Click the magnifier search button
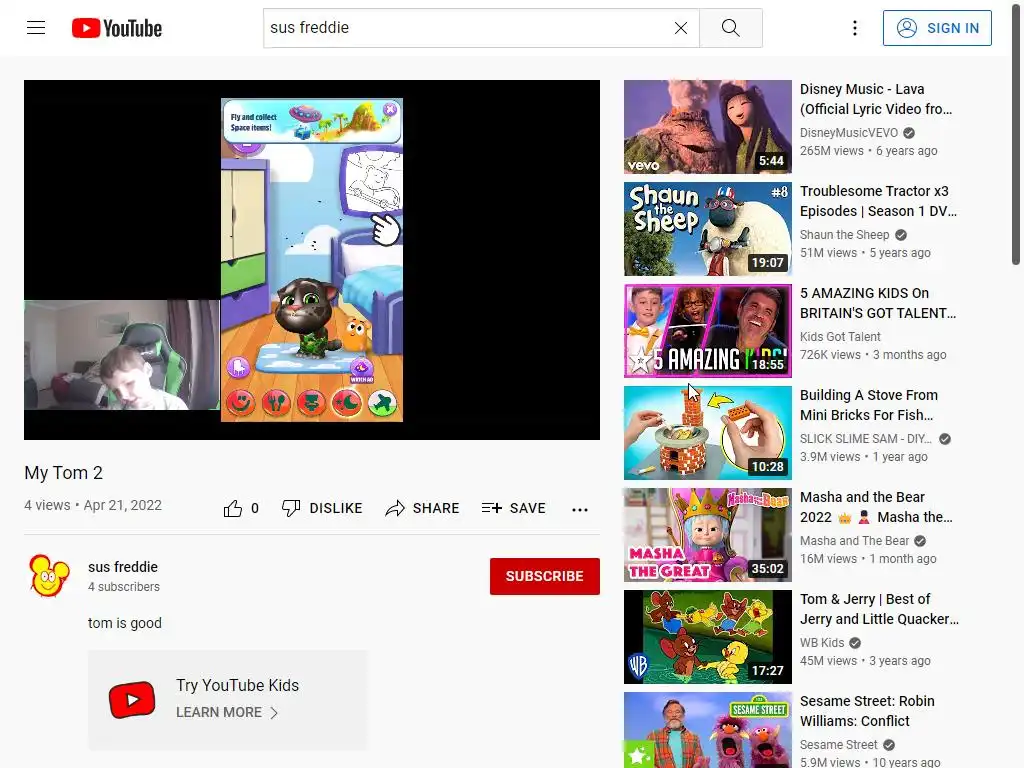 (x=731, y=28)
